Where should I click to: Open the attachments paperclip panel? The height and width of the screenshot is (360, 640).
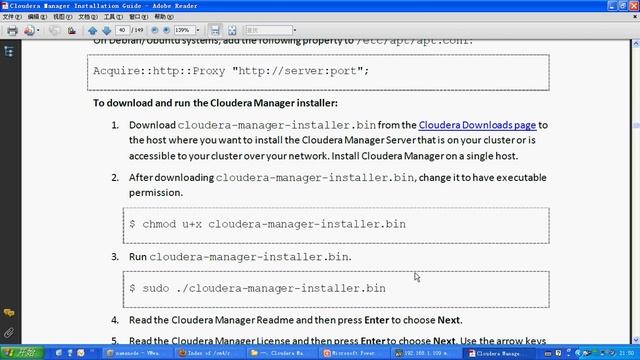click(x=9, y=333)
